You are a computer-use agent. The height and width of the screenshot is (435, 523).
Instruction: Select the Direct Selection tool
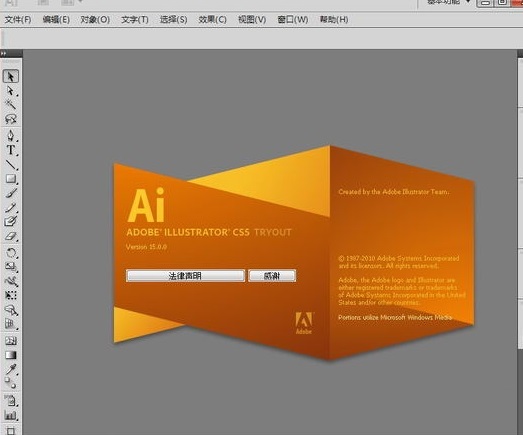11,91
